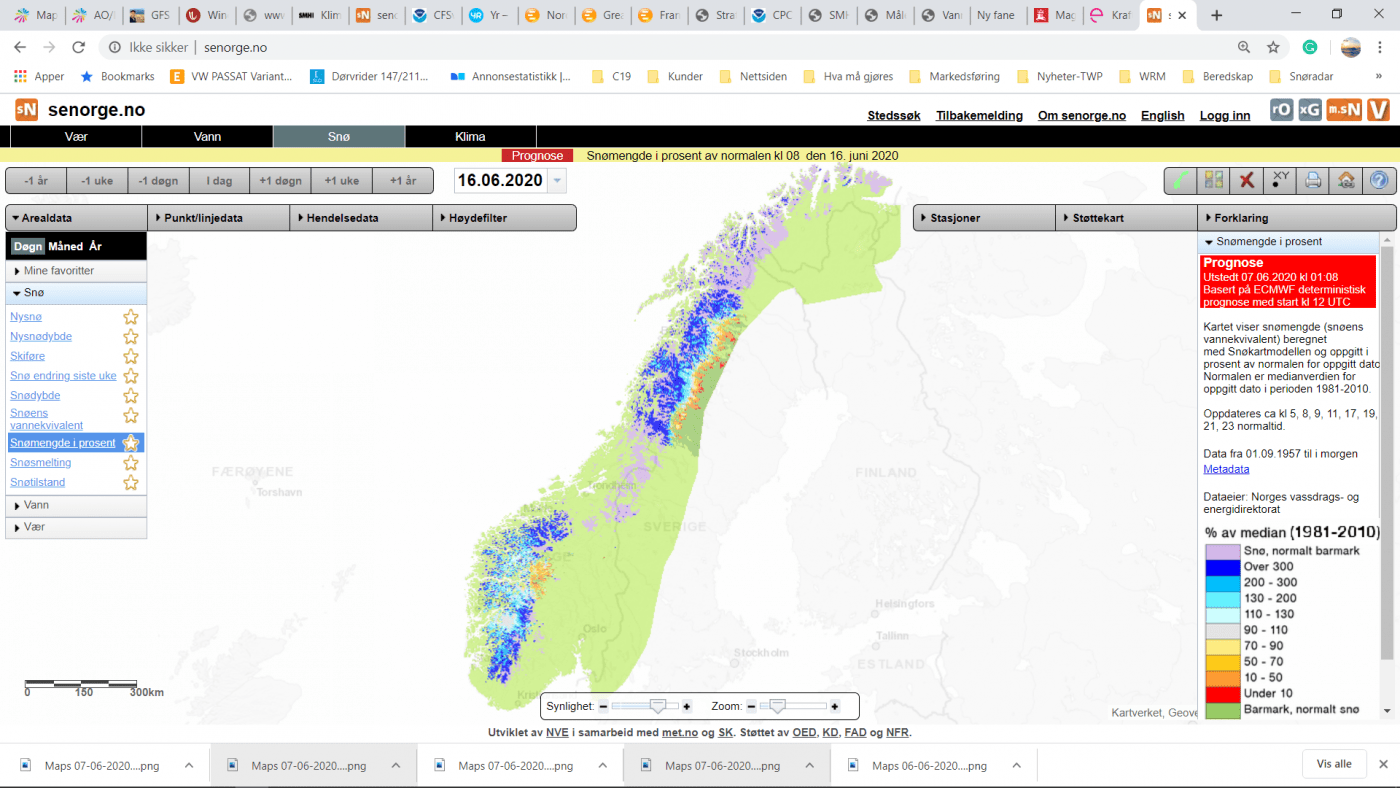Open the multi-map comparison grid icon
This screenshot has height=788, width=1400.
tap(1214, 180)
